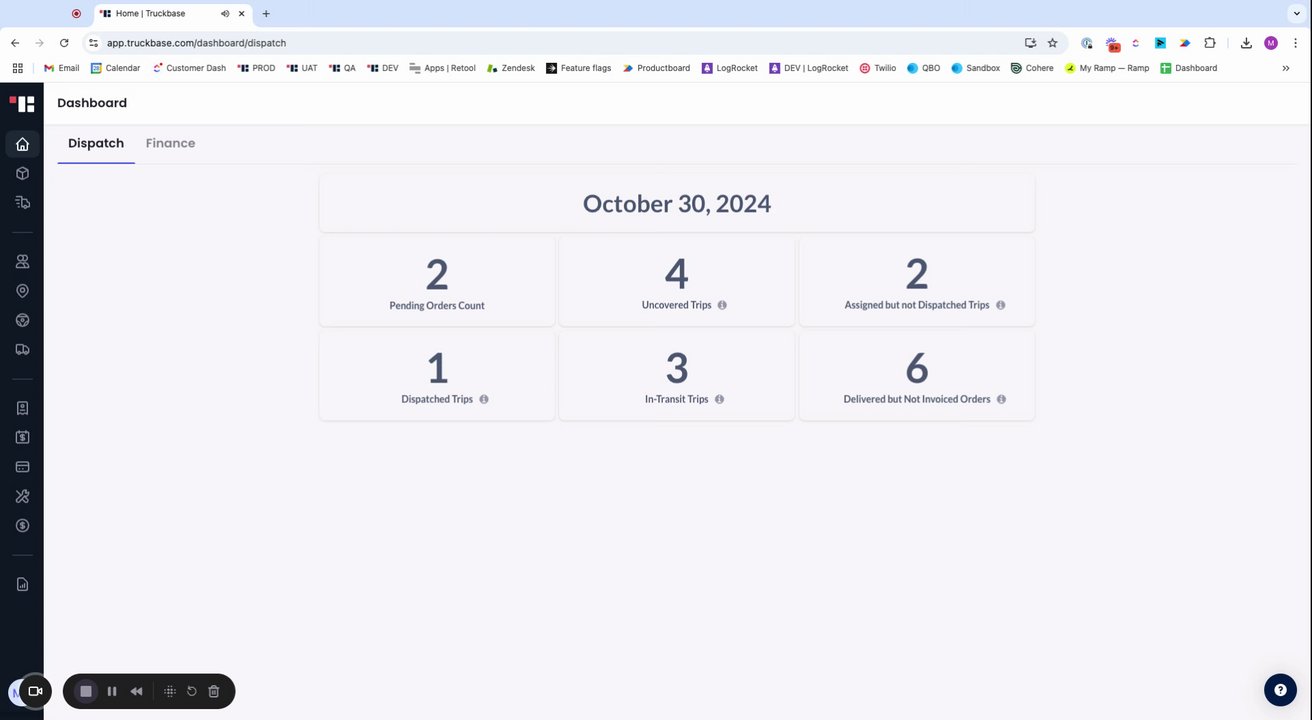Viewport: 1312px width, 720px height.
Task: Restart the recording with the circular arrow
Action: (192, 691)
